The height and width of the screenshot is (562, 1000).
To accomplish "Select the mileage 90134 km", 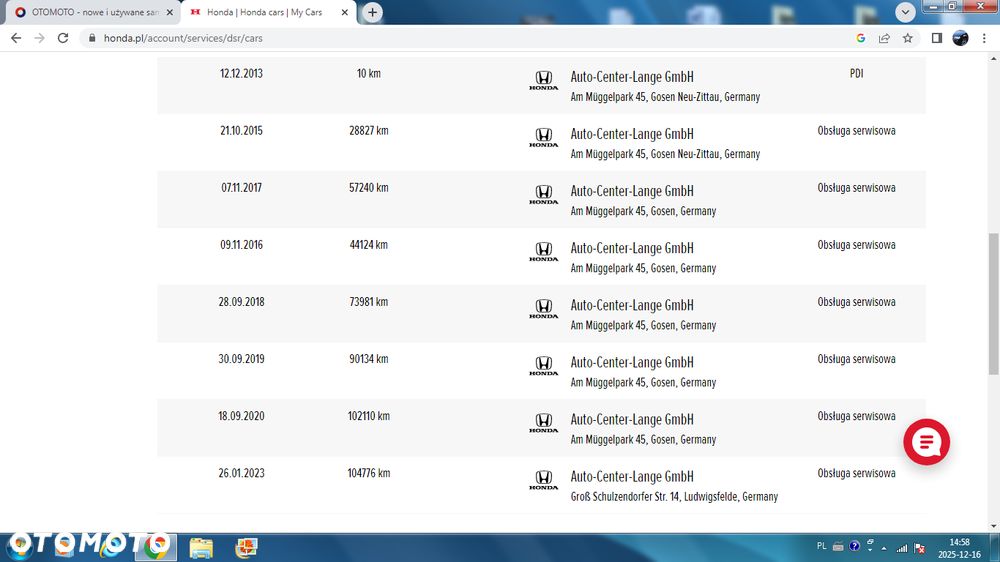I will point(369,359).
